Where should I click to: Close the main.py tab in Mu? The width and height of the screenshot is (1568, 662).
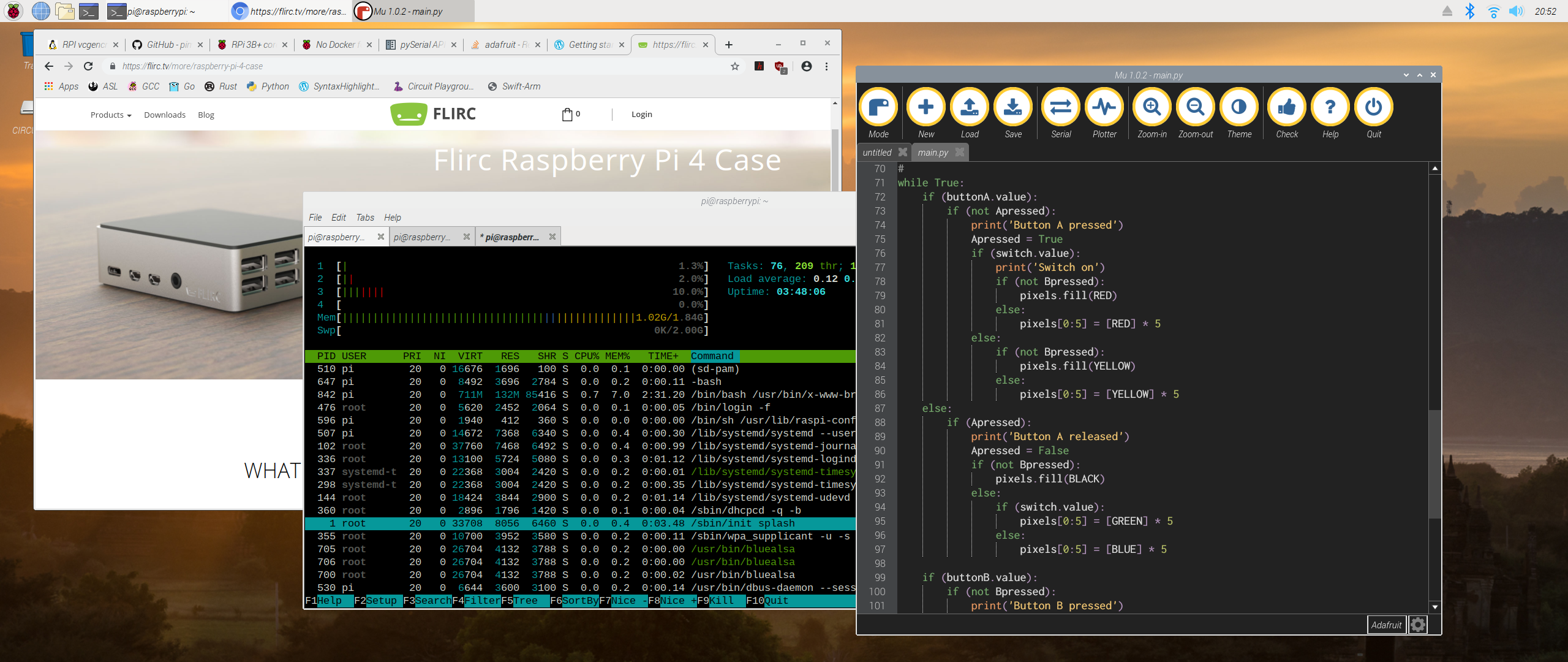tap(960, 152)
